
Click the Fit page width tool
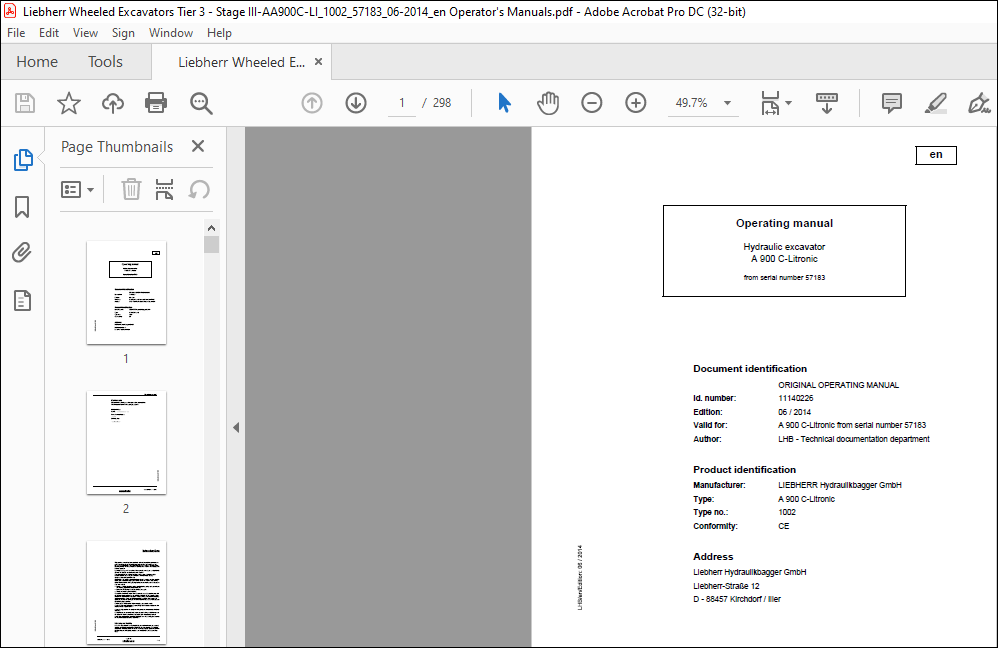point(770,102)
